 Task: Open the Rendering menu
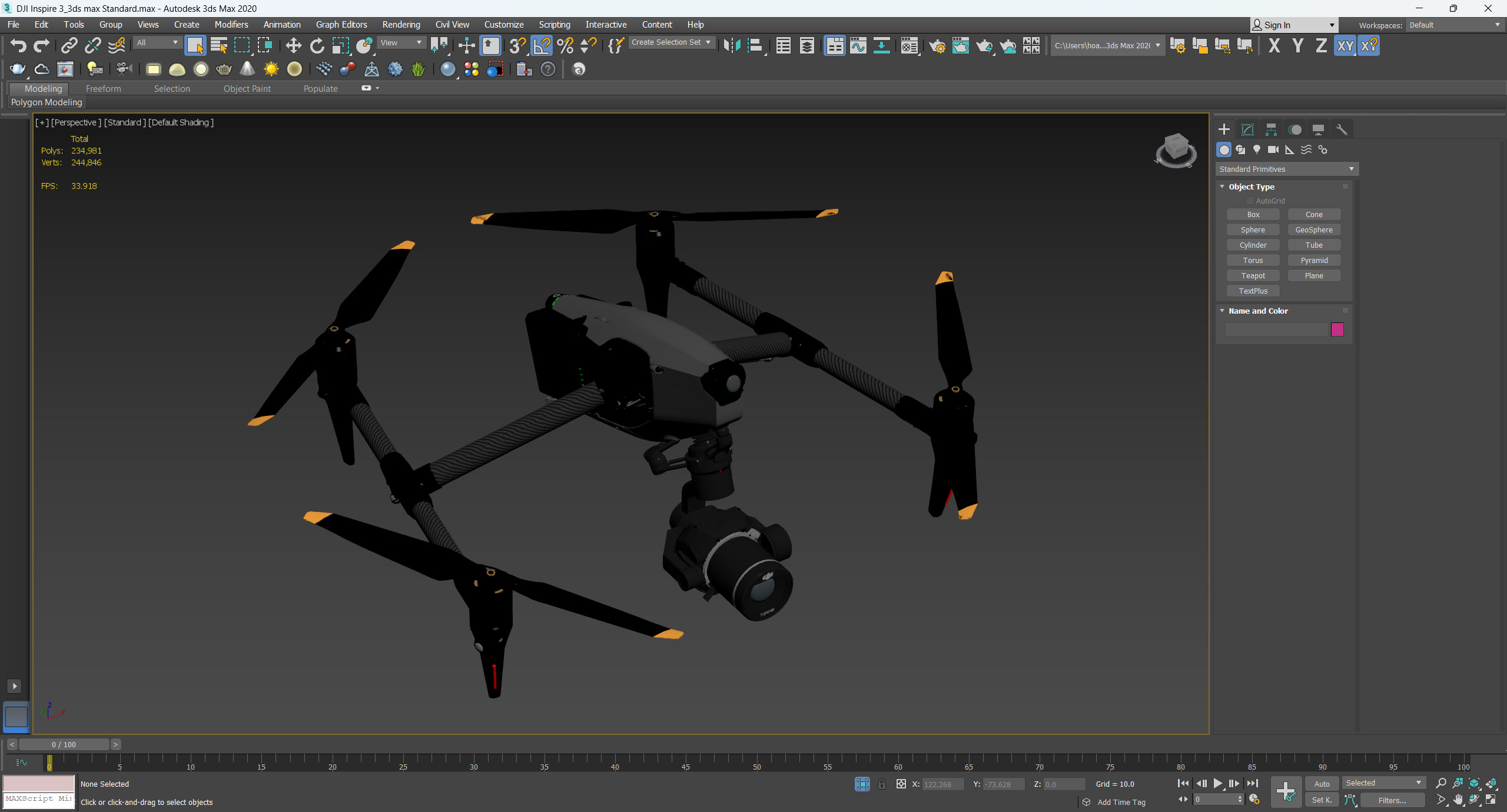(401, 25)
